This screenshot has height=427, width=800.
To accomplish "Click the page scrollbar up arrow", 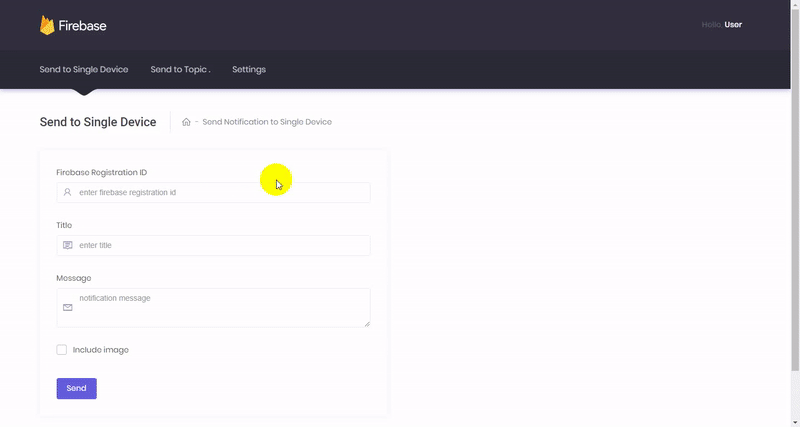I will point(794,5).
